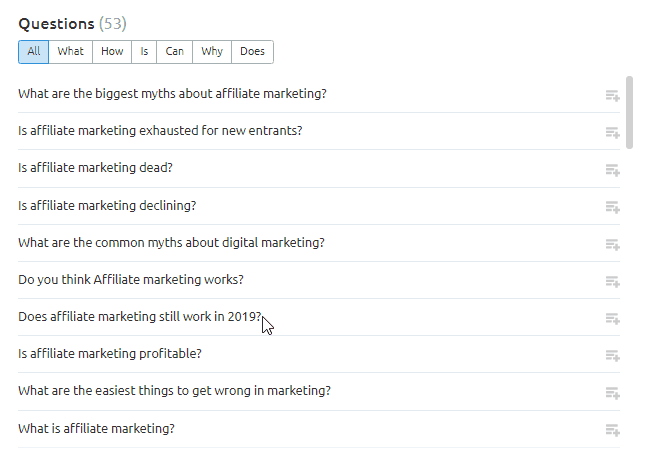Add 'Do you think Affiliate marketing works?' to list
This screenshot has height=467, width=645.
click(613, 281)
